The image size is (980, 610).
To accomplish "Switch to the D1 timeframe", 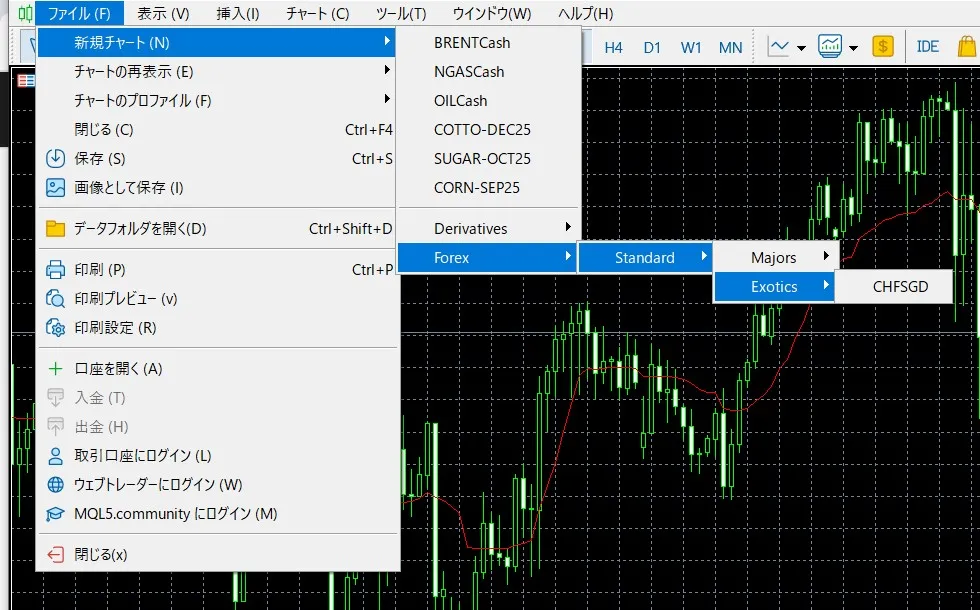I will 652,47.
